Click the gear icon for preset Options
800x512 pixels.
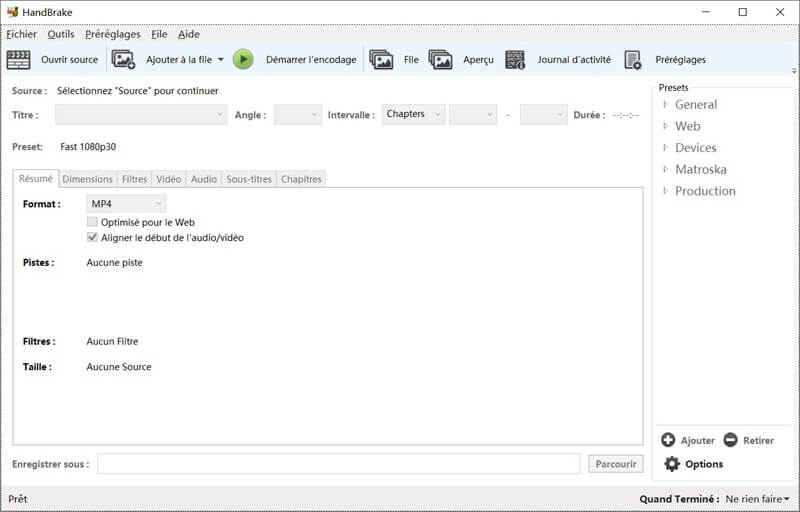[672, 464]
